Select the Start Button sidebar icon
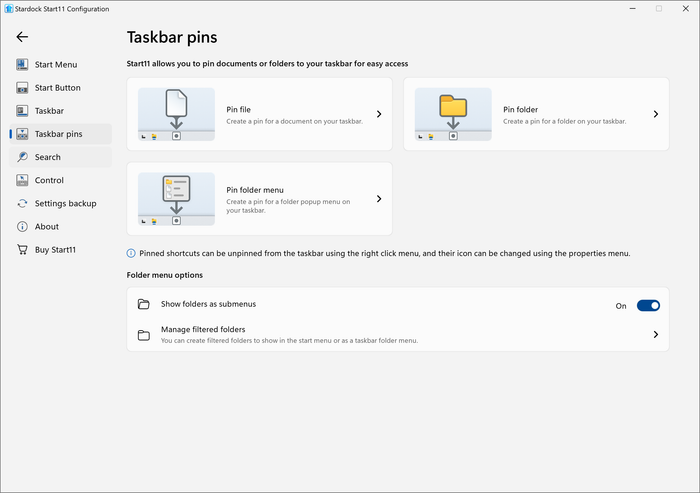 (22, 88)
